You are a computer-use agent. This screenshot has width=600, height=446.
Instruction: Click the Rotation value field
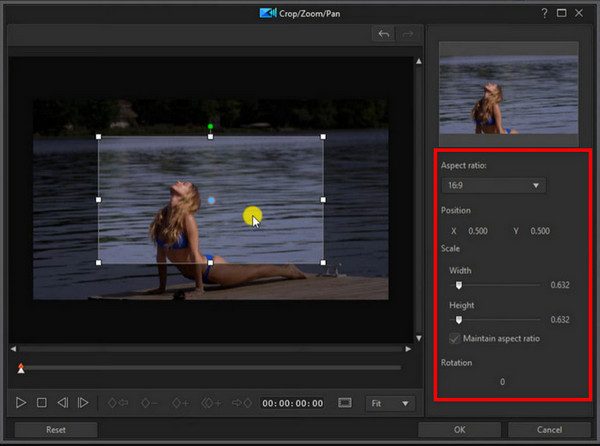coord(502,382)
